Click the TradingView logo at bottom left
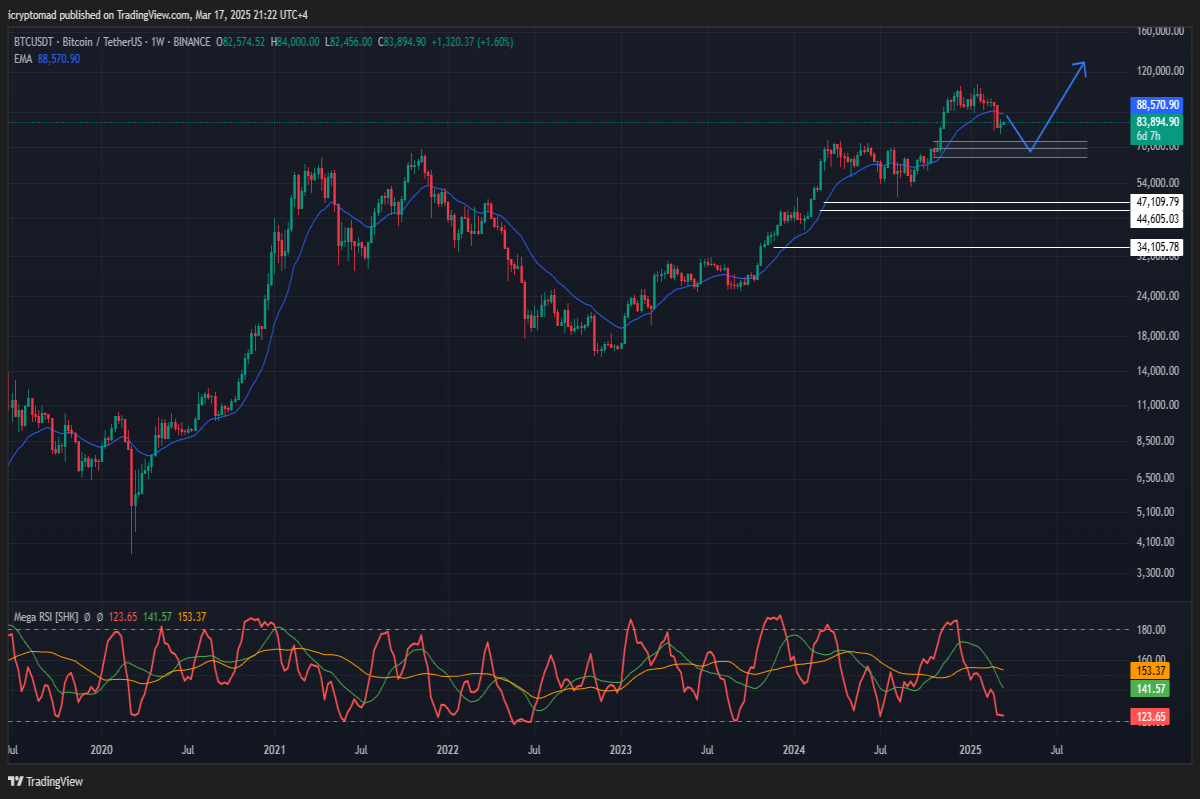The height and width of the screenshot is (799, 1200). point(46,781)
